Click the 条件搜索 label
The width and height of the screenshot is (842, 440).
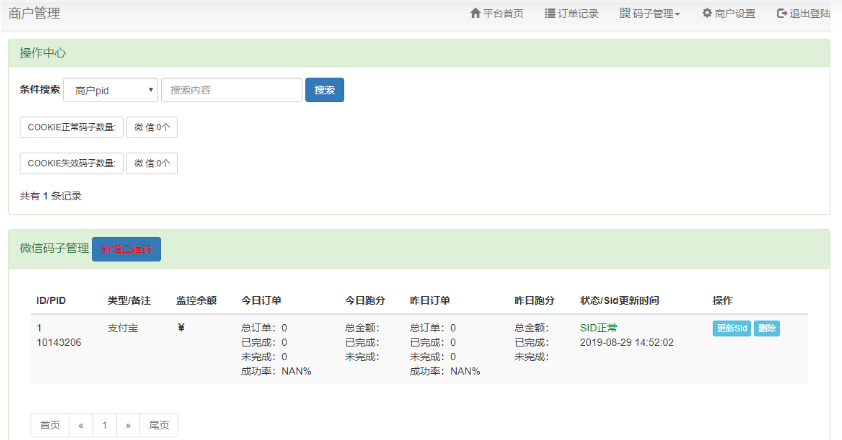click(40, 90)
